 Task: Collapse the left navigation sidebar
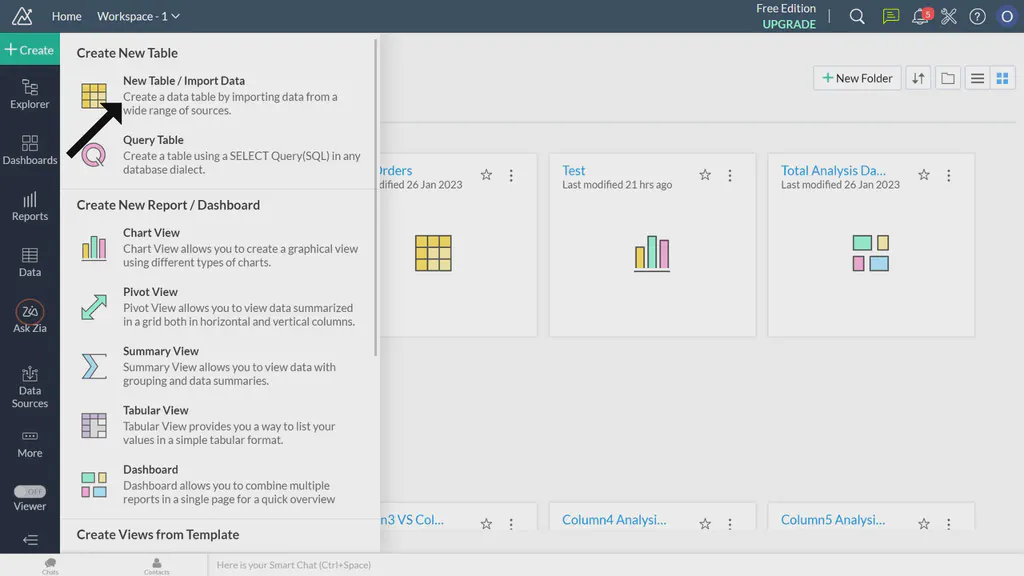(29, 540)
